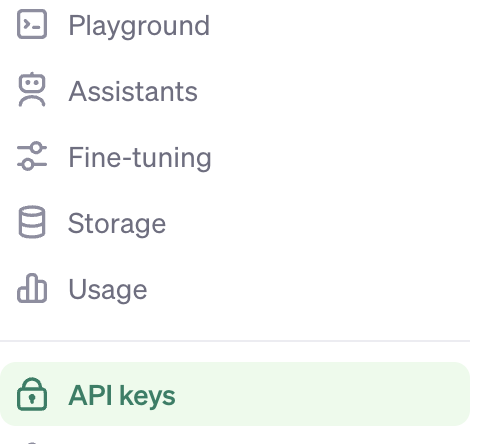
Task: Click the partially visible icon below API keys
Action: pyautogui.click(x=32, y=442)
